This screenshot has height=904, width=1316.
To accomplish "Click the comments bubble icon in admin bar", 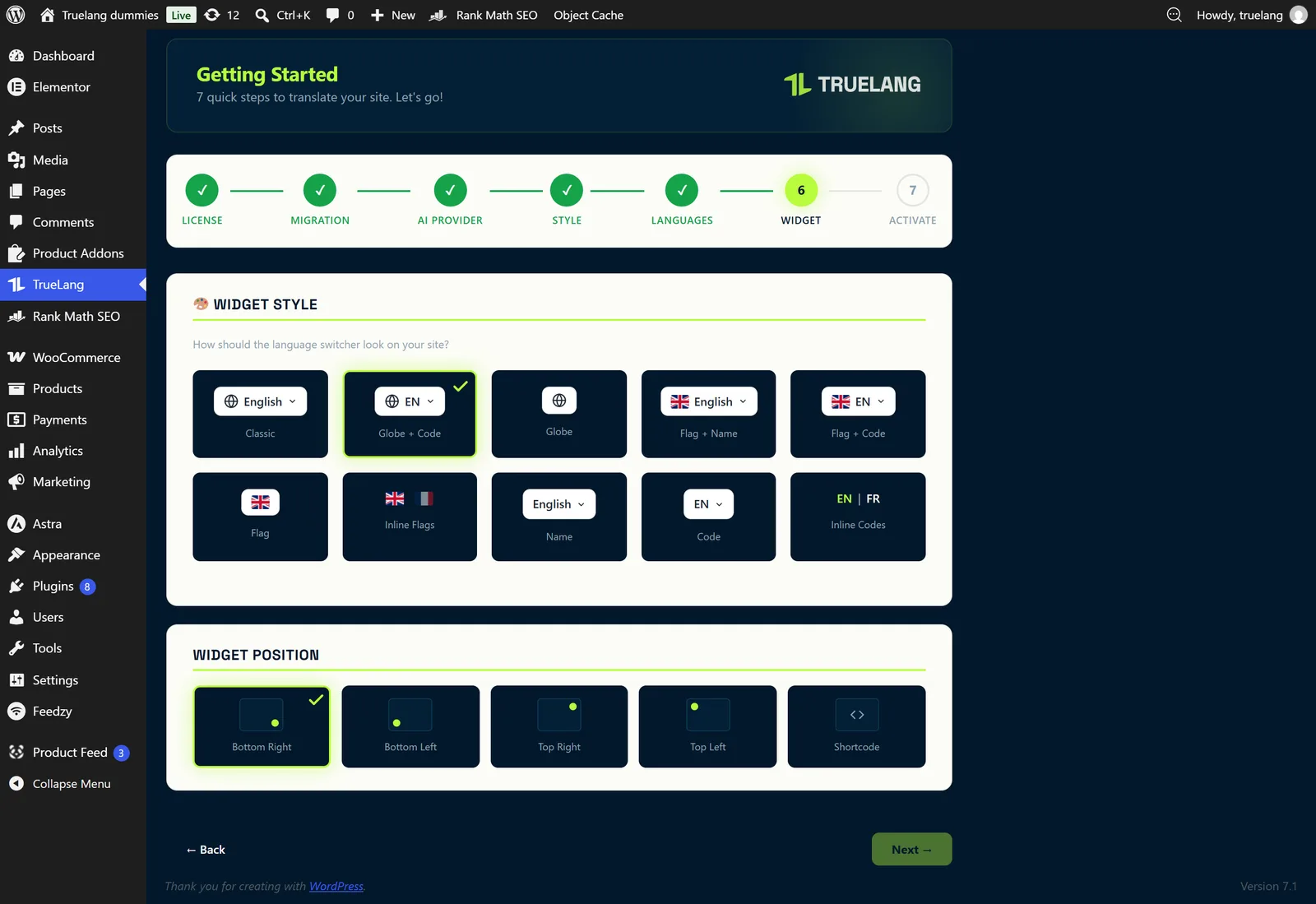I will point(332,15).
